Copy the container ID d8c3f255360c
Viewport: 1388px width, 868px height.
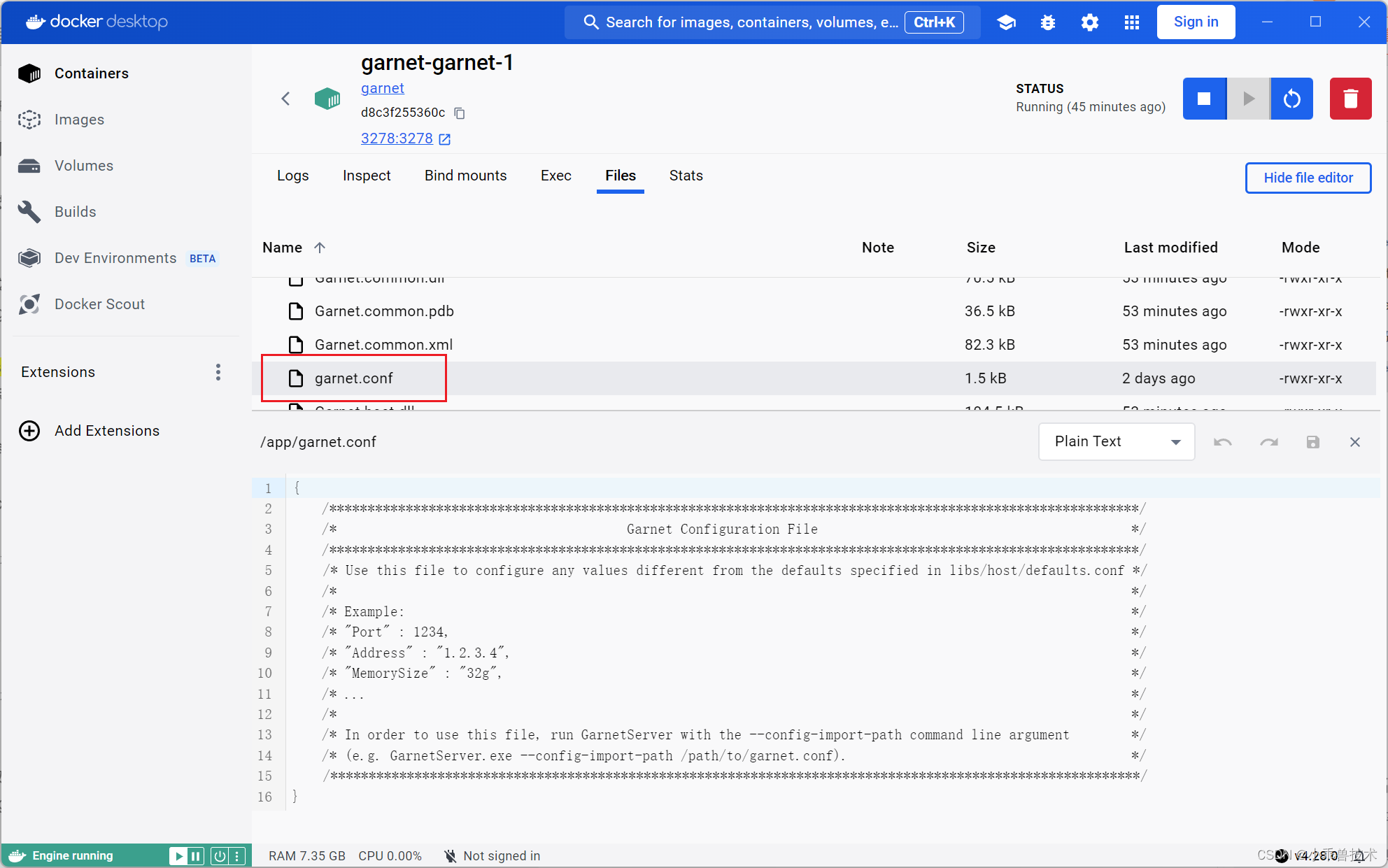coord(460,113)
